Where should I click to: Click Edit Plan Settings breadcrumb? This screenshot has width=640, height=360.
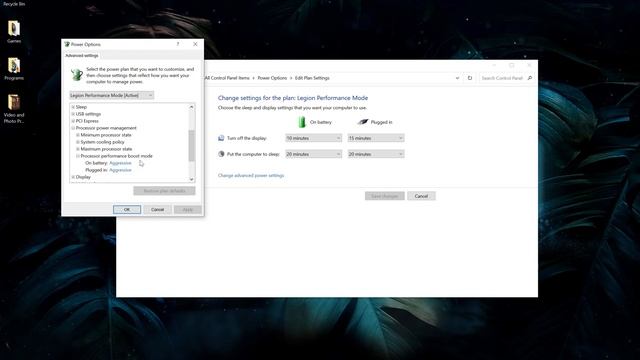312,78
